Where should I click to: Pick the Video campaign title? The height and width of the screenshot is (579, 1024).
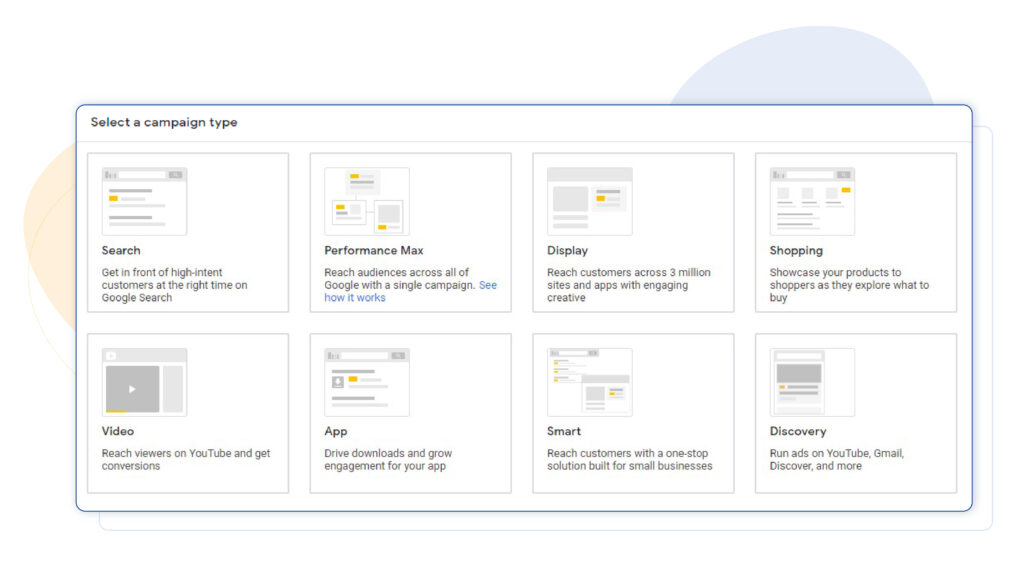[118, 431]
